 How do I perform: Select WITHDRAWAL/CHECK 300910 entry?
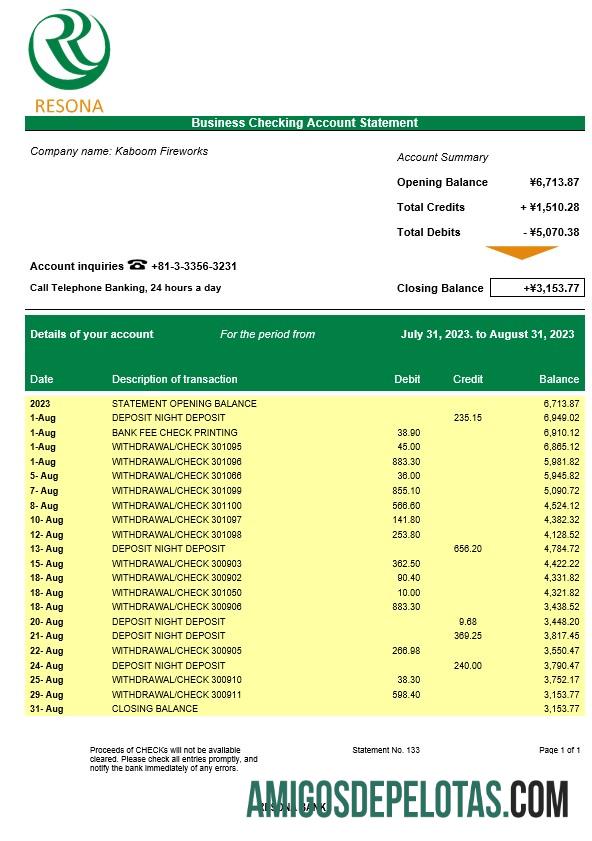(x=176, y=680)
